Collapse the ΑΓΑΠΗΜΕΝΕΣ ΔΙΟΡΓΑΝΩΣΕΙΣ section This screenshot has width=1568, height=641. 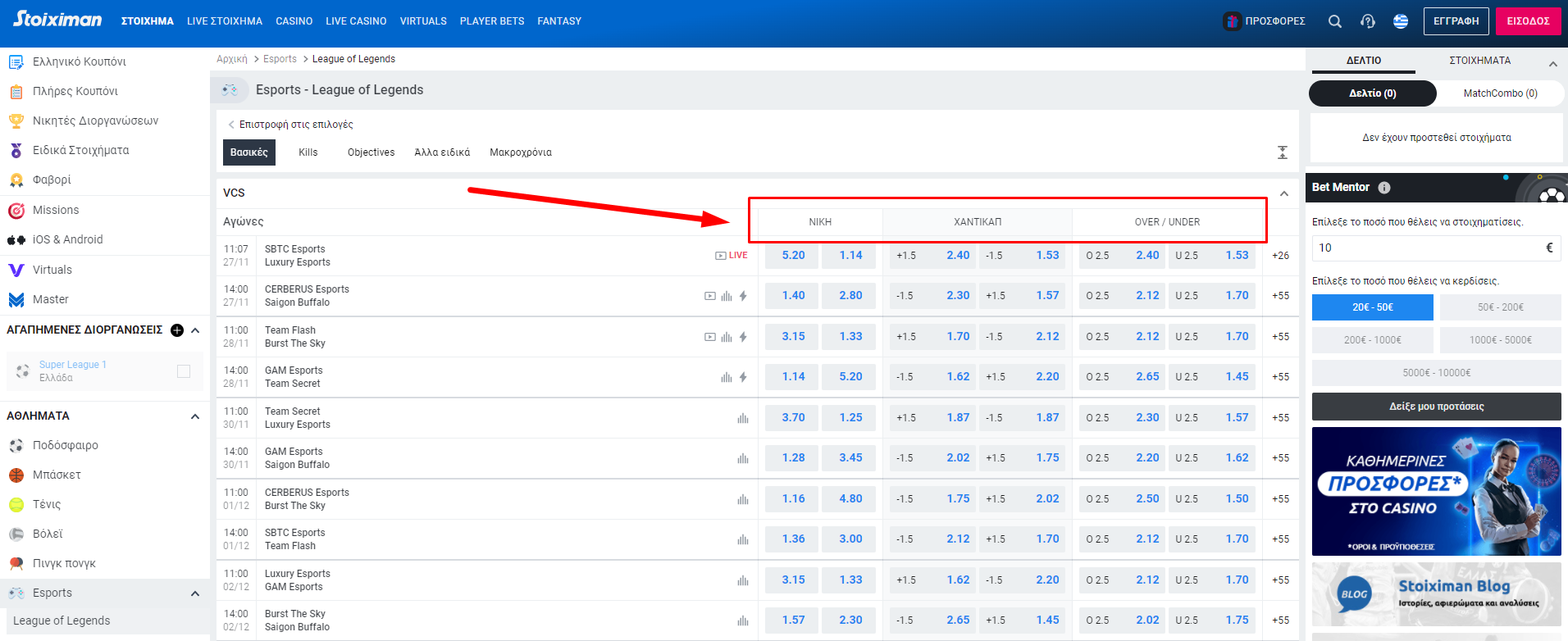tap(195, 330)
